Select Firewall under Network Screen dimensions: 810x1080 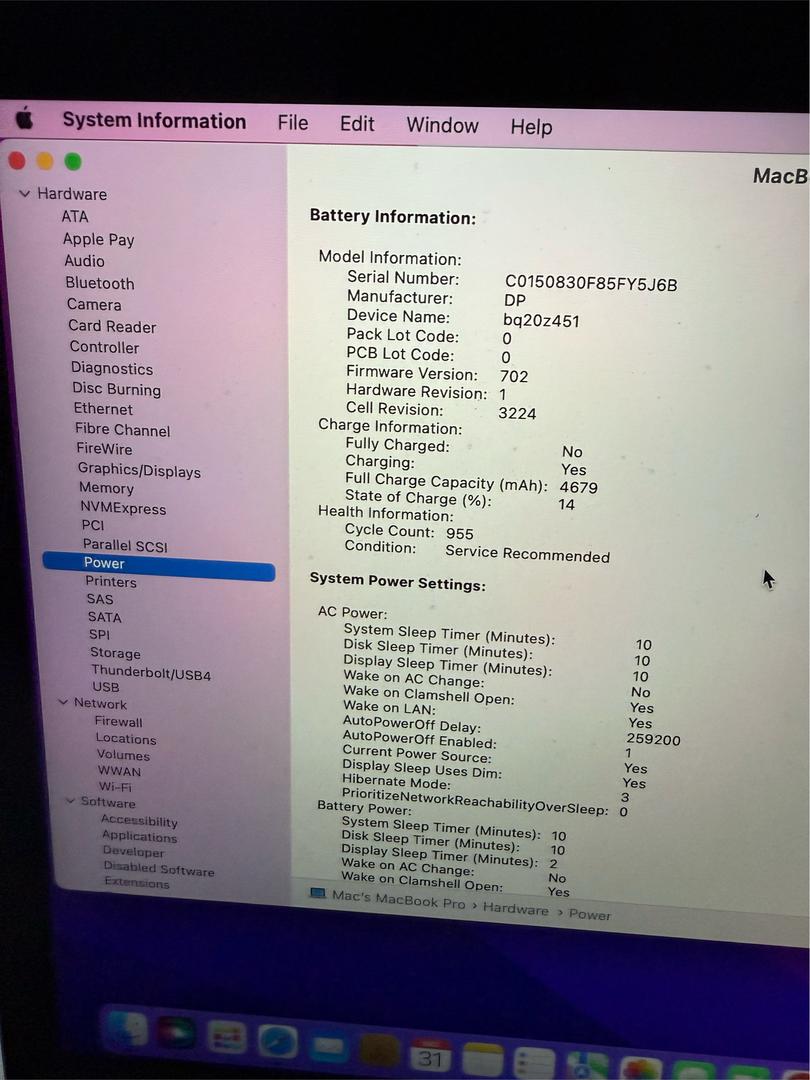pos(118,722)
